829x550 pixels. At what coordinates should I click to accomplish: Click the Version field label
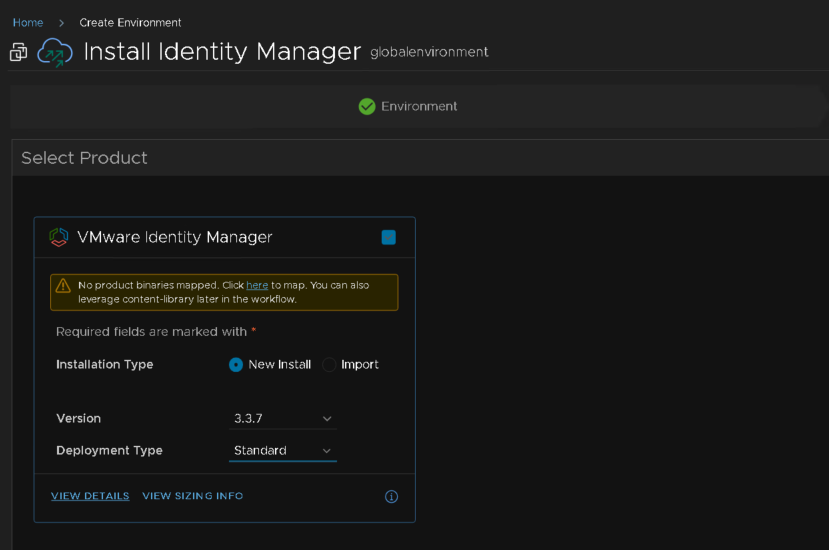pyautogui.click(x=79, y=418)
